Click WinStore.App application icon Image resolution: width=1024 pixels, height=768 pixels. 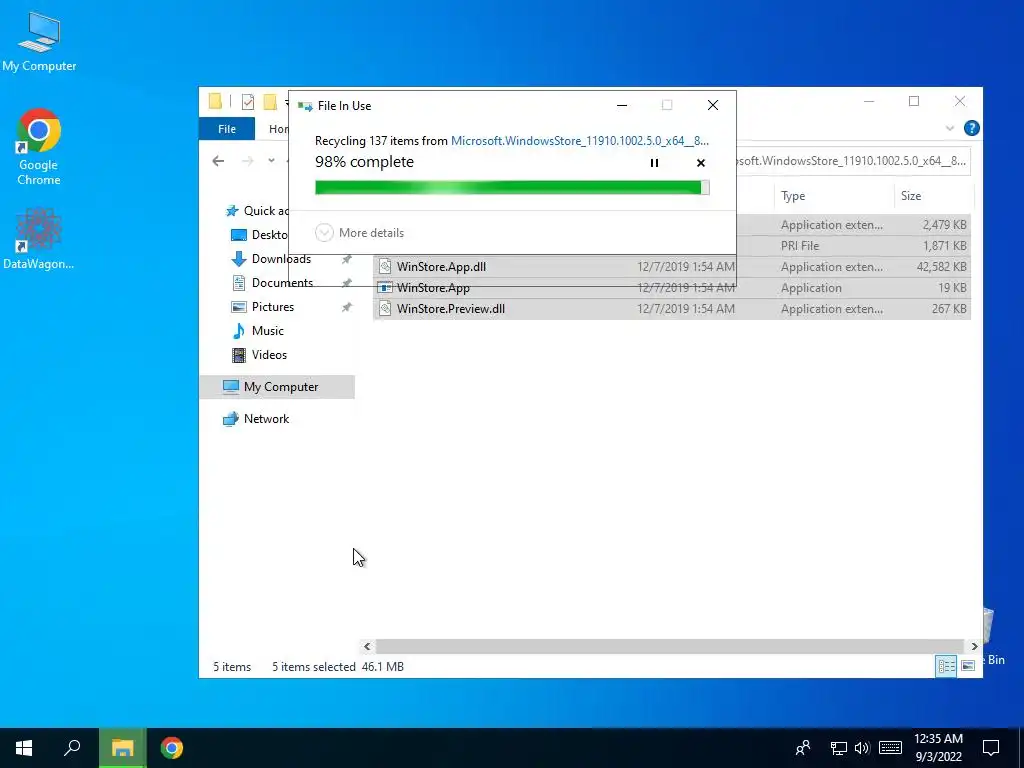385,287
